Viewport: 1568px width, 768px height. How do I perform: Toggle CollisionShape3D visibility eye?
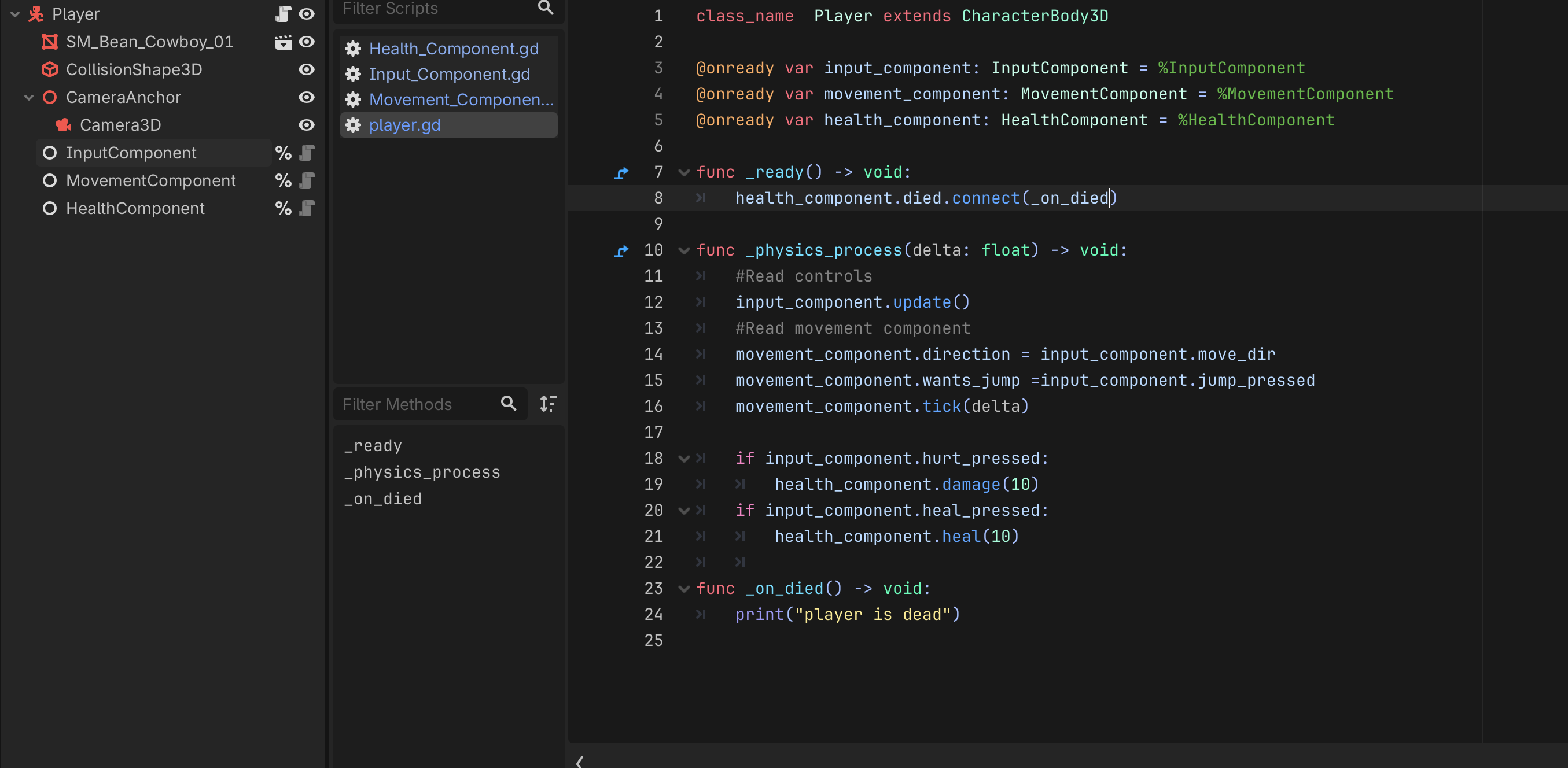pos(307,69)
